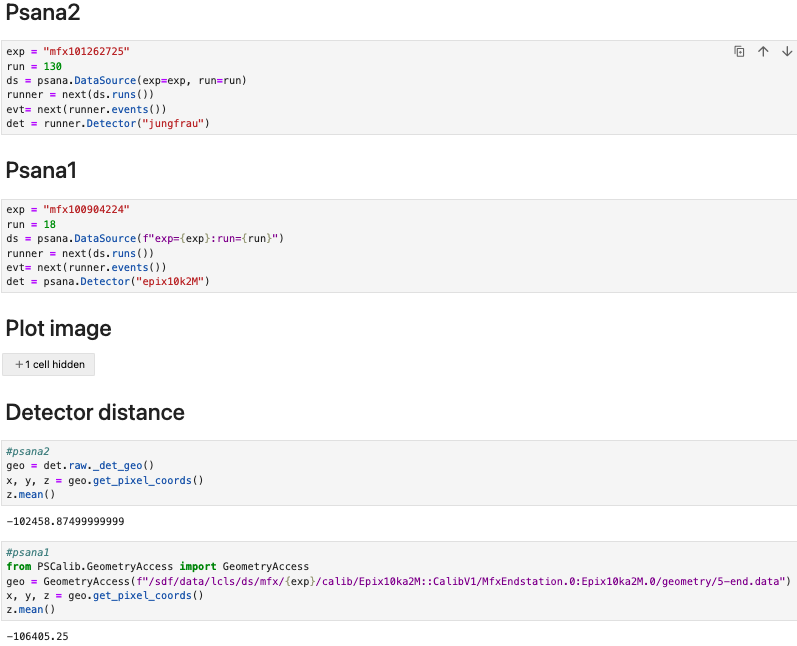Click the run = 18 line

[x=31, y=224]
